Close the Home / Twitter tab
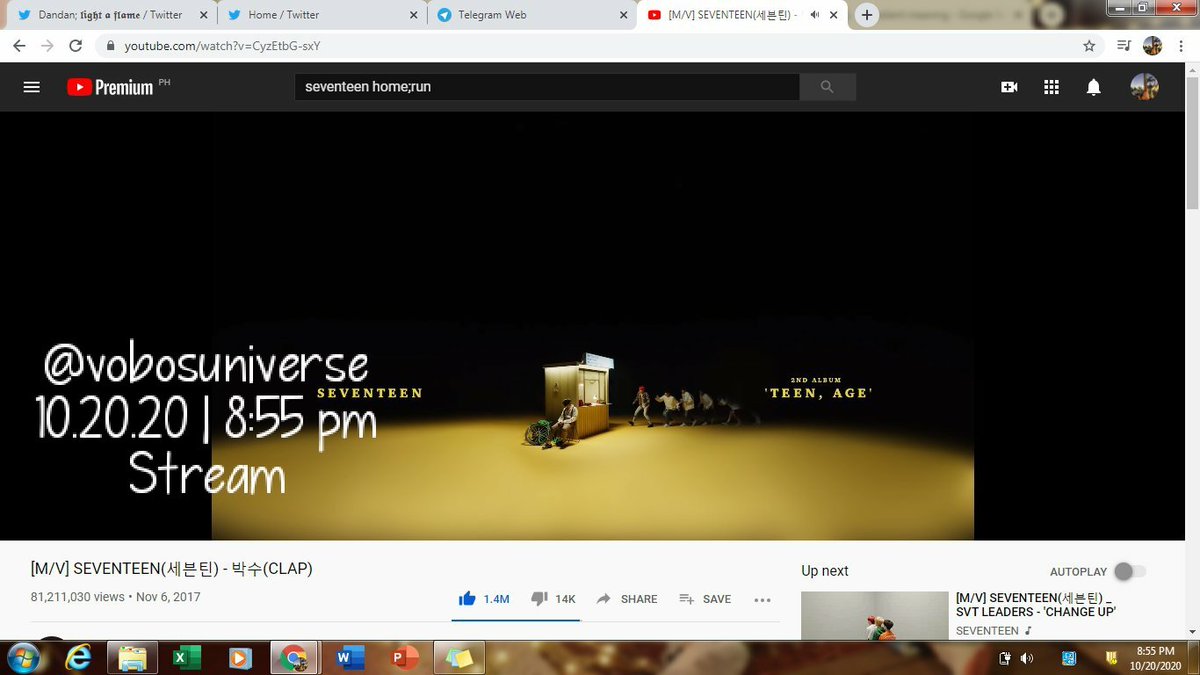The height and width of the screenshot is (675, 1200). point(411,15)
